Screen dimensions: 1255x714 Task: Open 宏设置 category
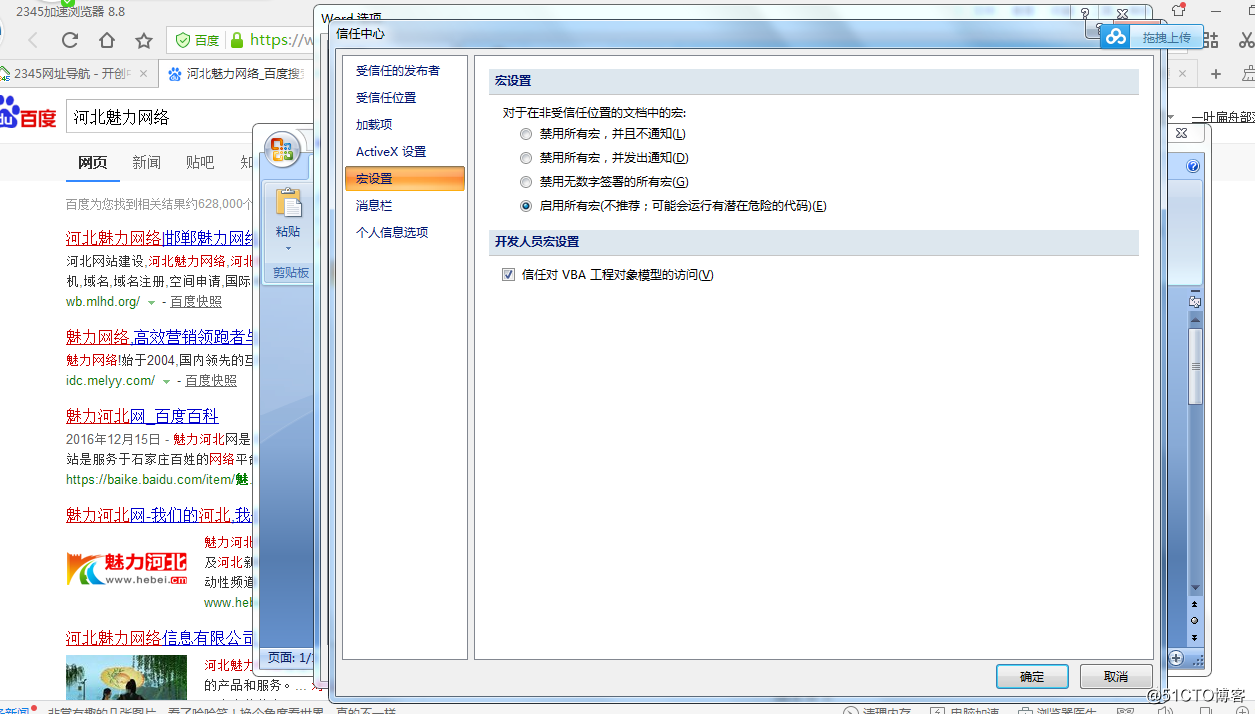(x=404, y=179)
